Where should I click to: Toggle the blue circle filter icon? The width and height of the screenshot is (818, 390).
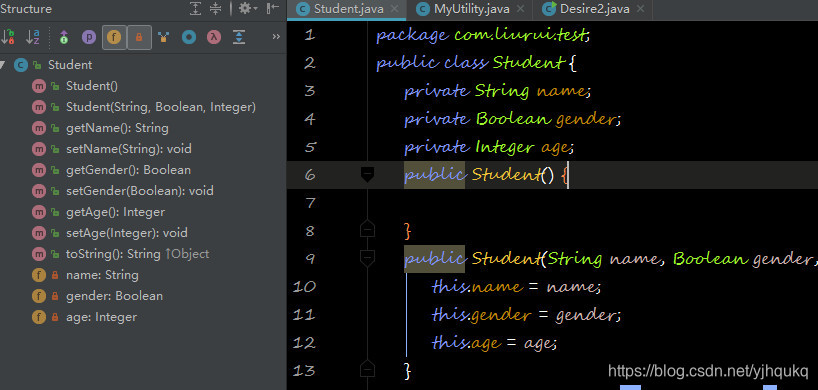pos(189,37)
